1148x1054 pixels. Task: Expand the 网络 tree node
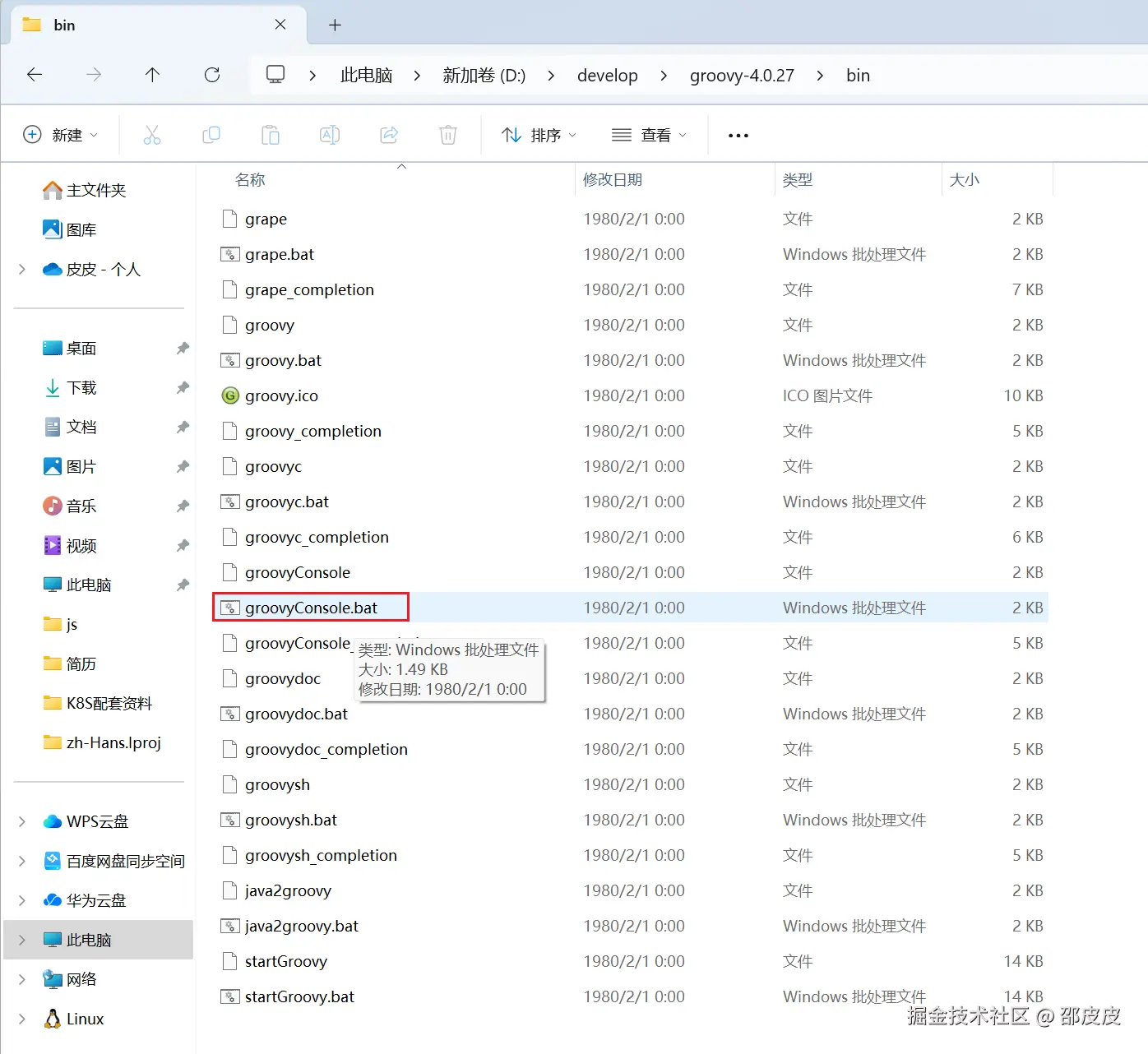22,979
